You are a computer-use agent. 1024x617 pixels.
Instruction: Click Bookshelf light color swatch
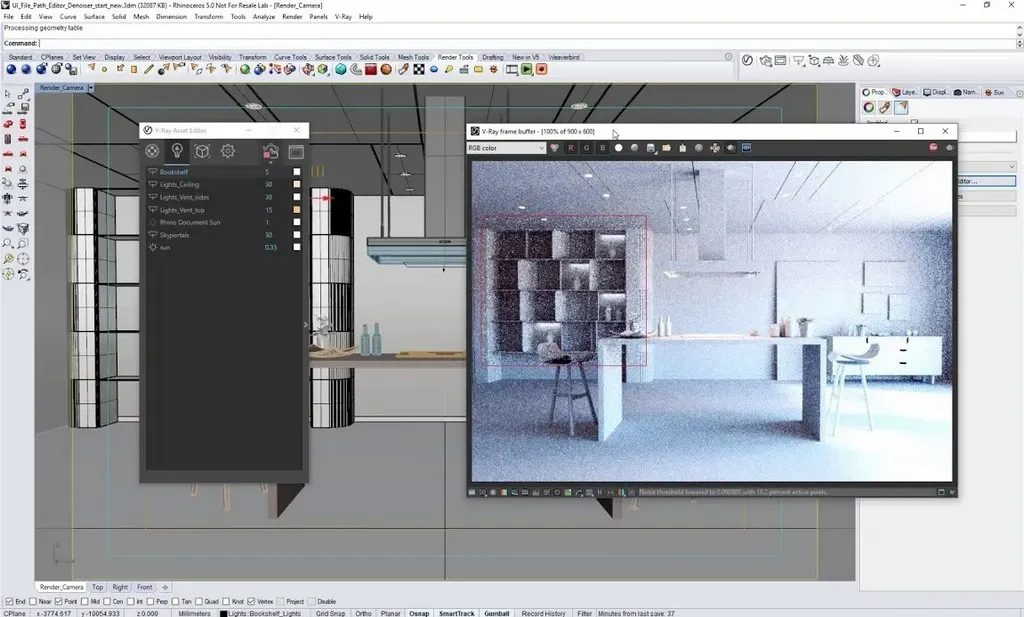296,172
